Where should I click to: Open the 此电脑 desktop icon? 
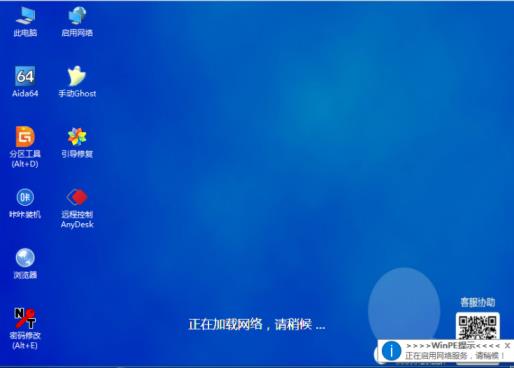pyautogui.click(x=25, y=22)
